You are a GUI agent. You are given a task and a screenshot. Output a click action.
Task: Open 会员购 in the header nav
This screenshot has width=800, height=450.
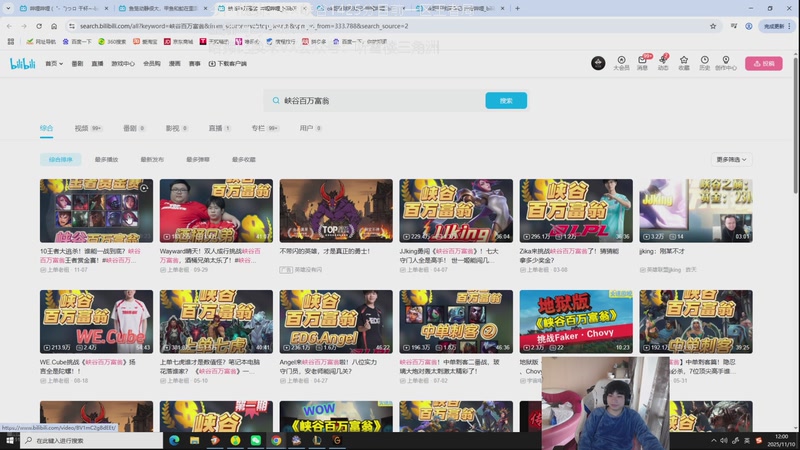(152, 64)
